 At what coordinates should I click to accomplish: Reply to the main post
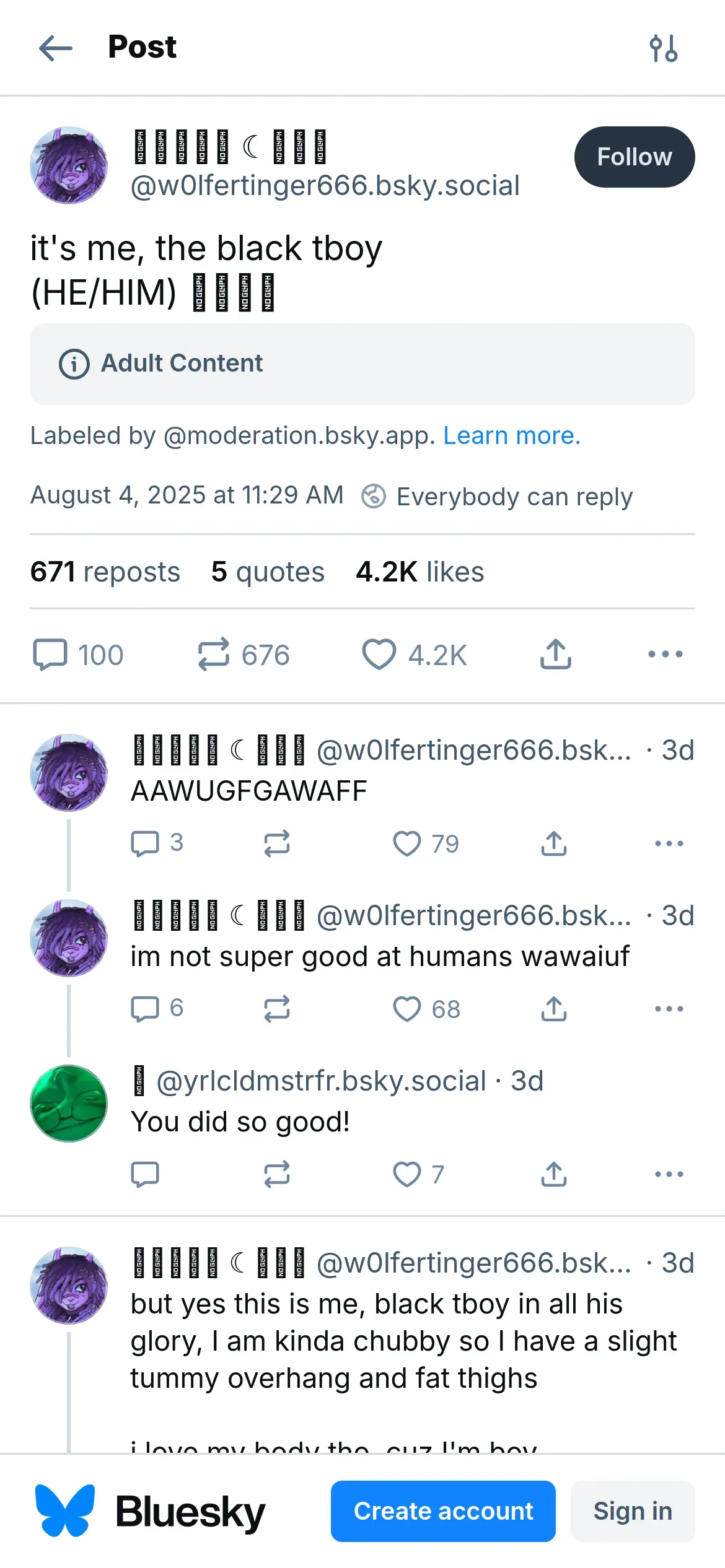[x=50, y=655]
